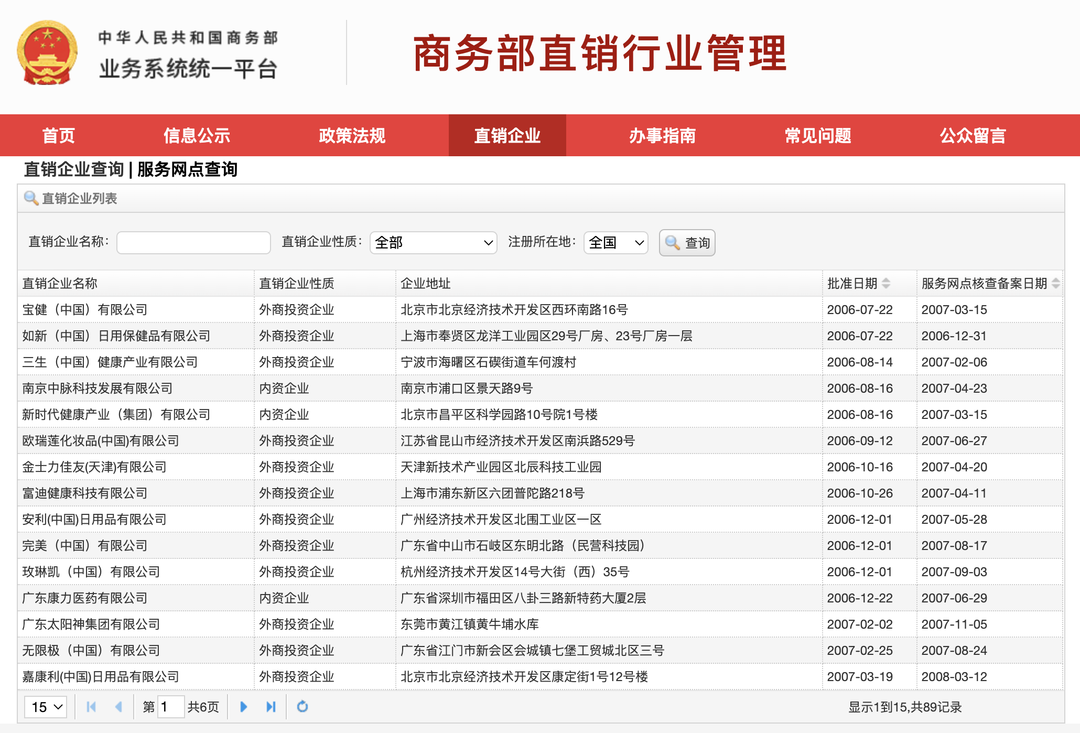Select the 三生（中国）健康产业有限公司 row
The height and width of the screenshot is (733, 1080).
(x=540, y=362)
